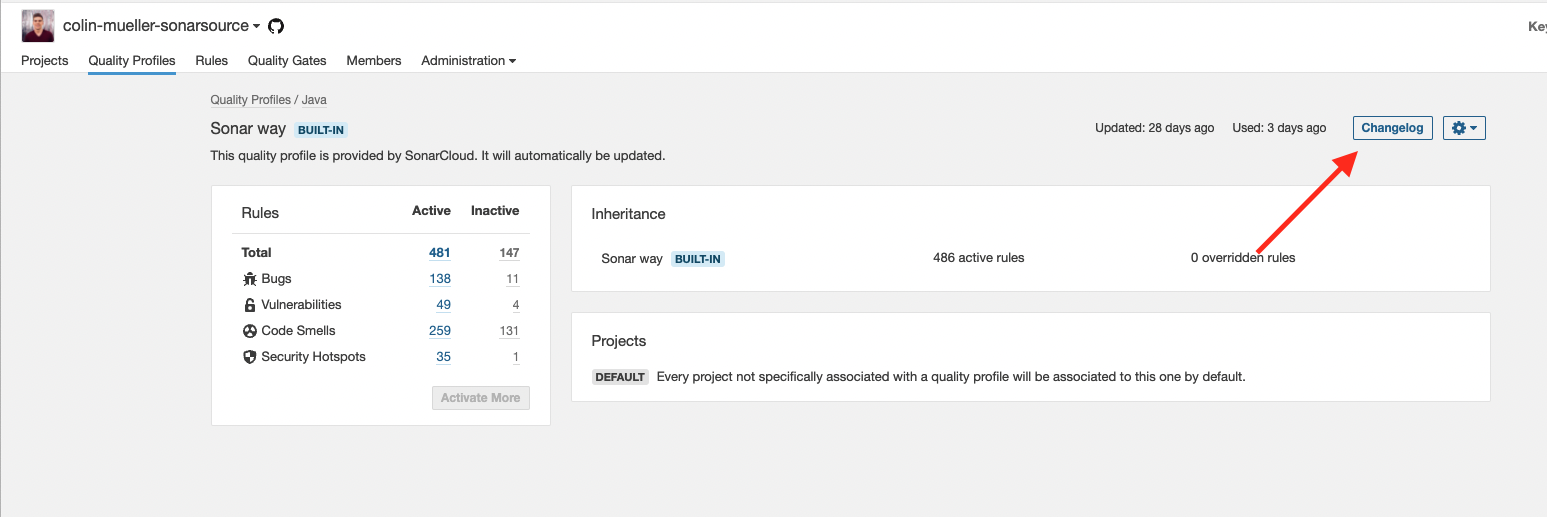Open the Administration dropdown menu
1547x517 pixels.
(x=468, y=61)
